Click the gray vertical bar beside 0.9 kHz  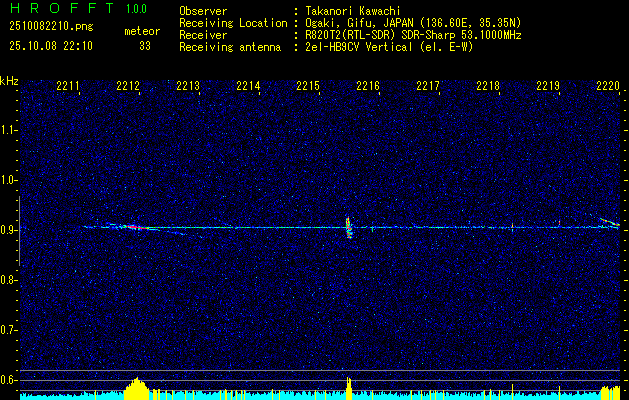click(19, 231)
